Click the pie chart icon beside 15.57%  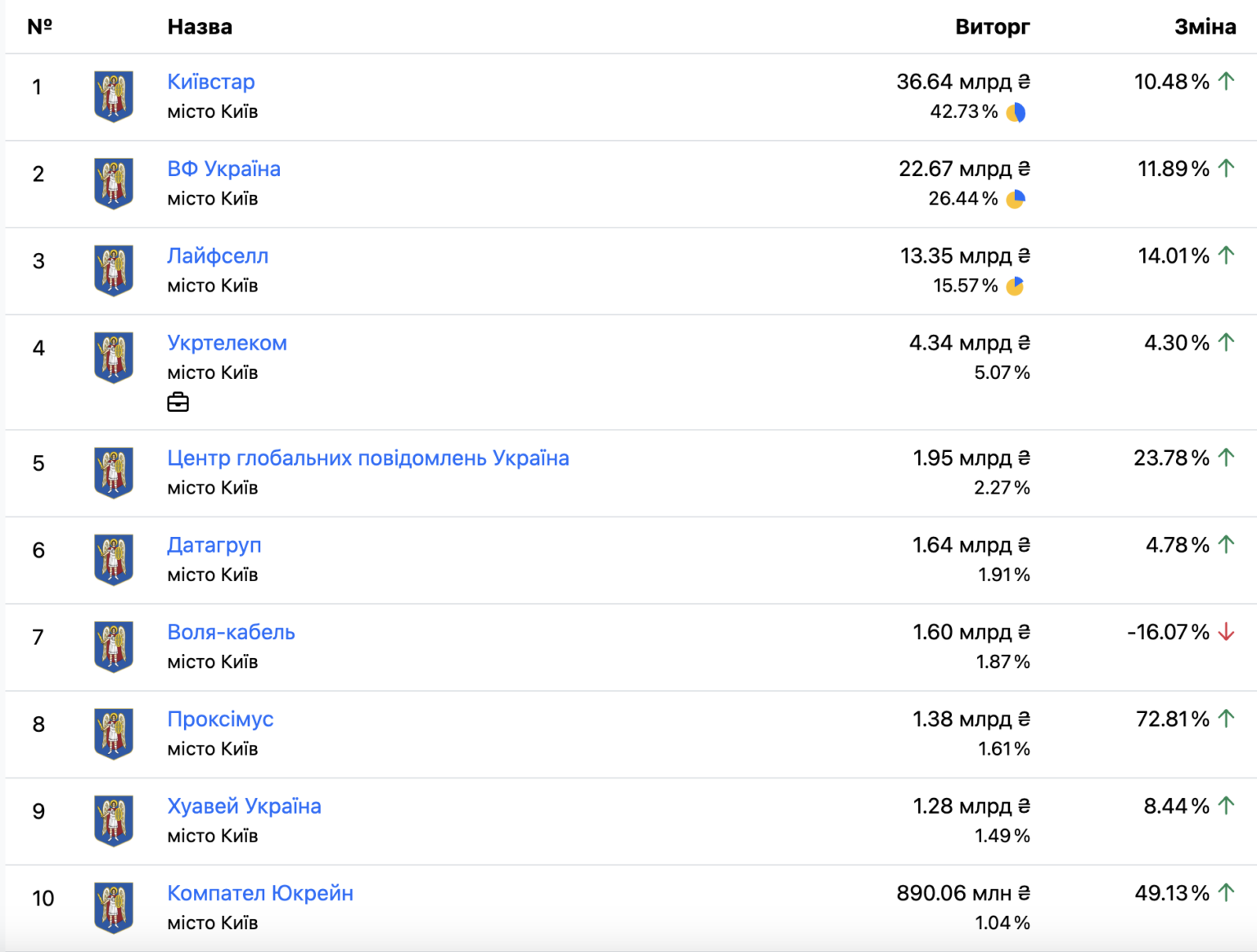pos(1015,286)
